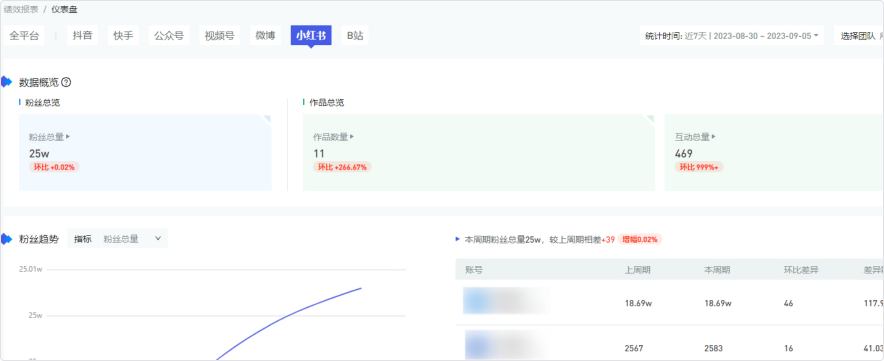This screenshot has height=361, width=884.
Task: Open the blurred account in the 18.69w row
Action: coord(507,301)
